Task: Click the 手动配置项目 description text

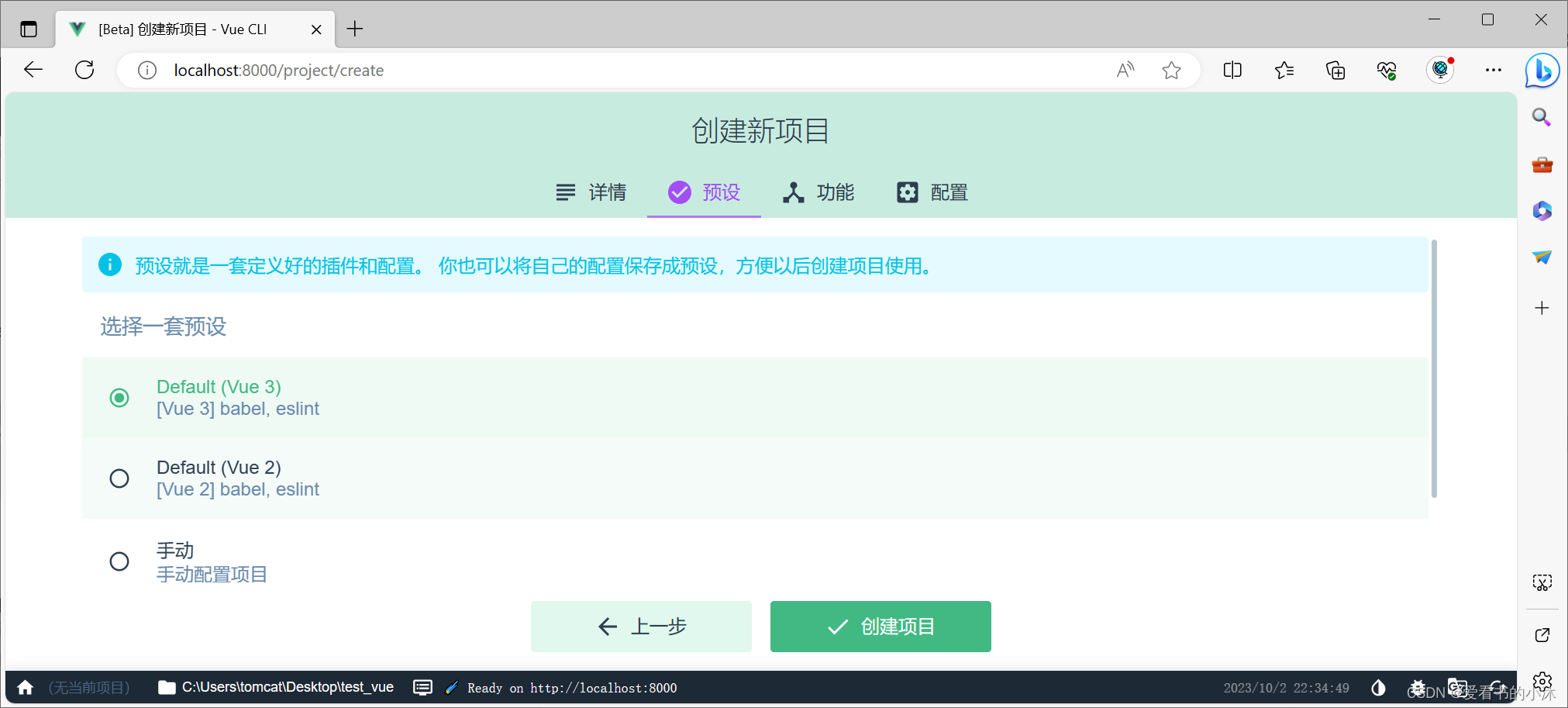Action: click(212, 575)
